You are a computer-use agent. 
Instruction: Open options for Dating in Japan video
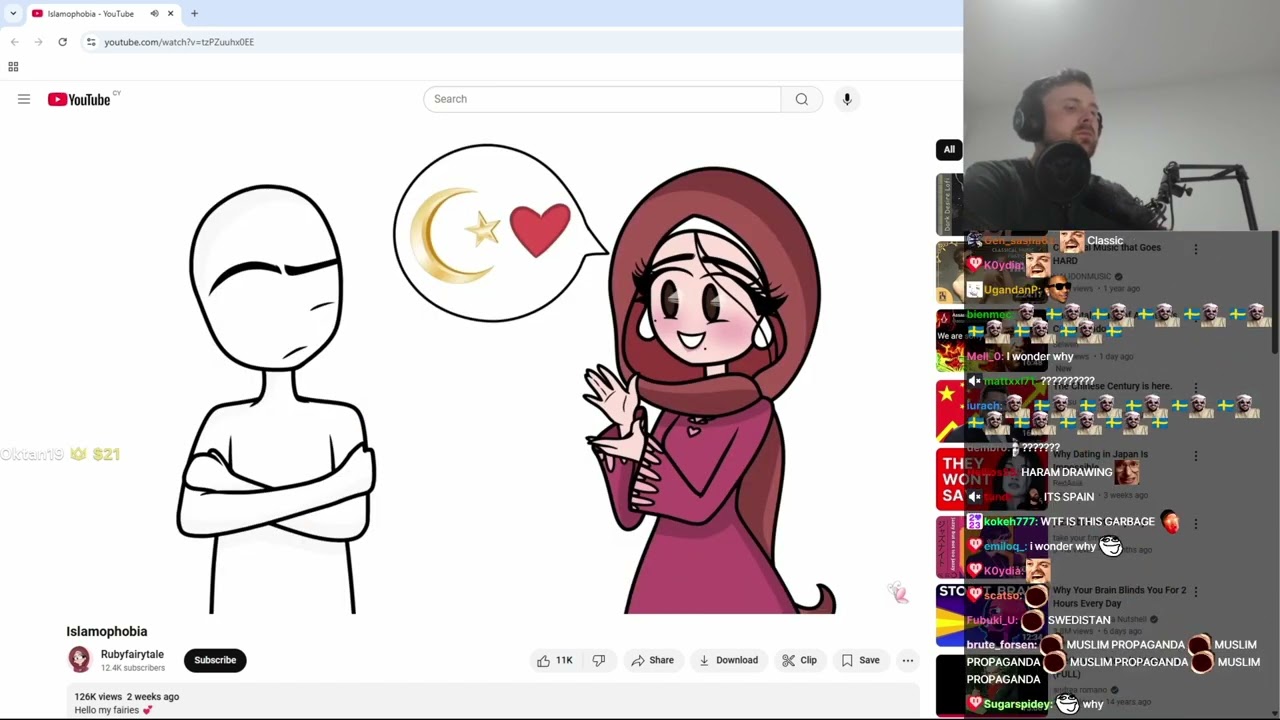click(1196, 456)
